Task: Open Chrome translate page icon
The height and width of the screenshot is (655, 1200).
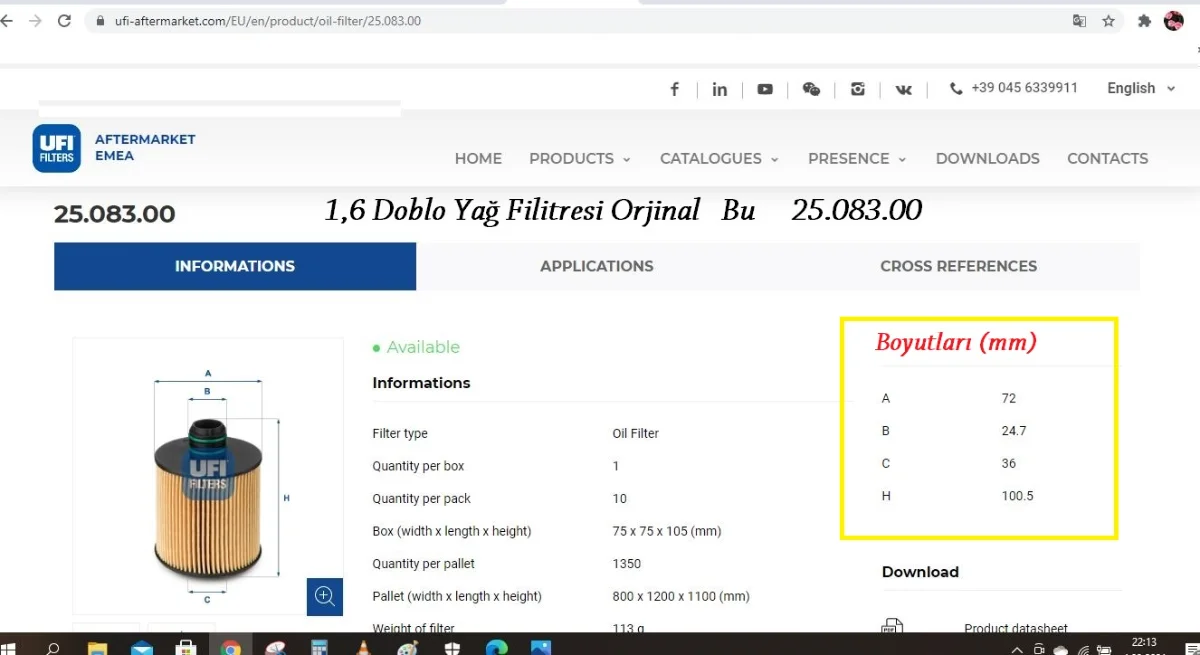Action: [x=1079, y=20]
